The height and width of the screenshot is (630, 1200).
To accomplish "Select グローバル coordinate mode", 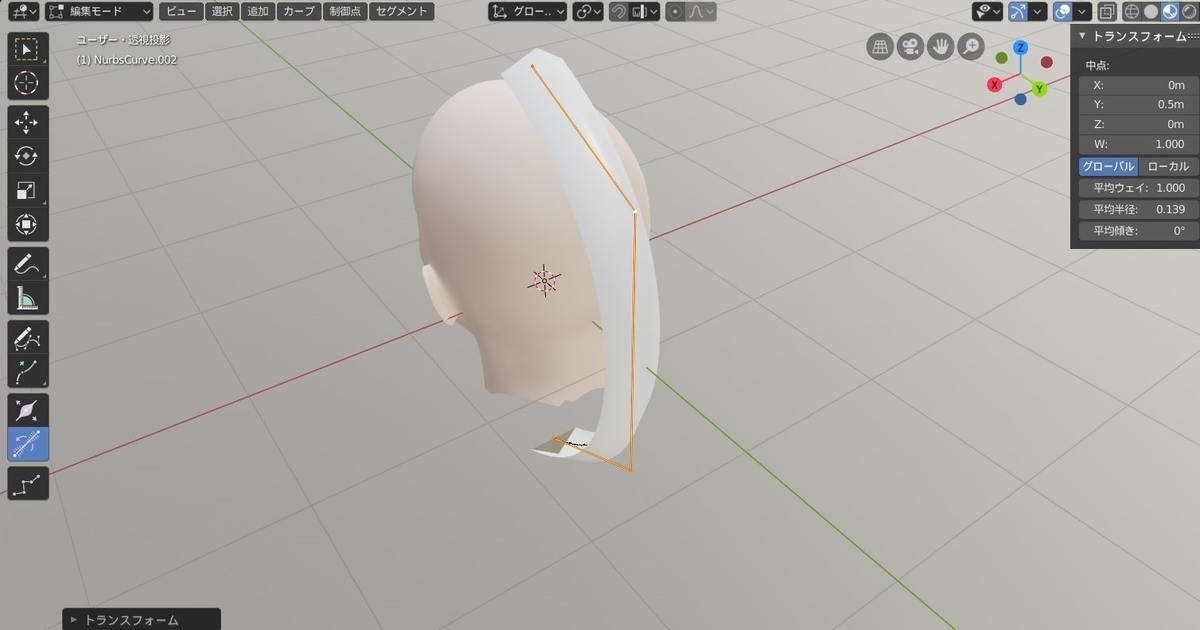I will [1108, 166].
